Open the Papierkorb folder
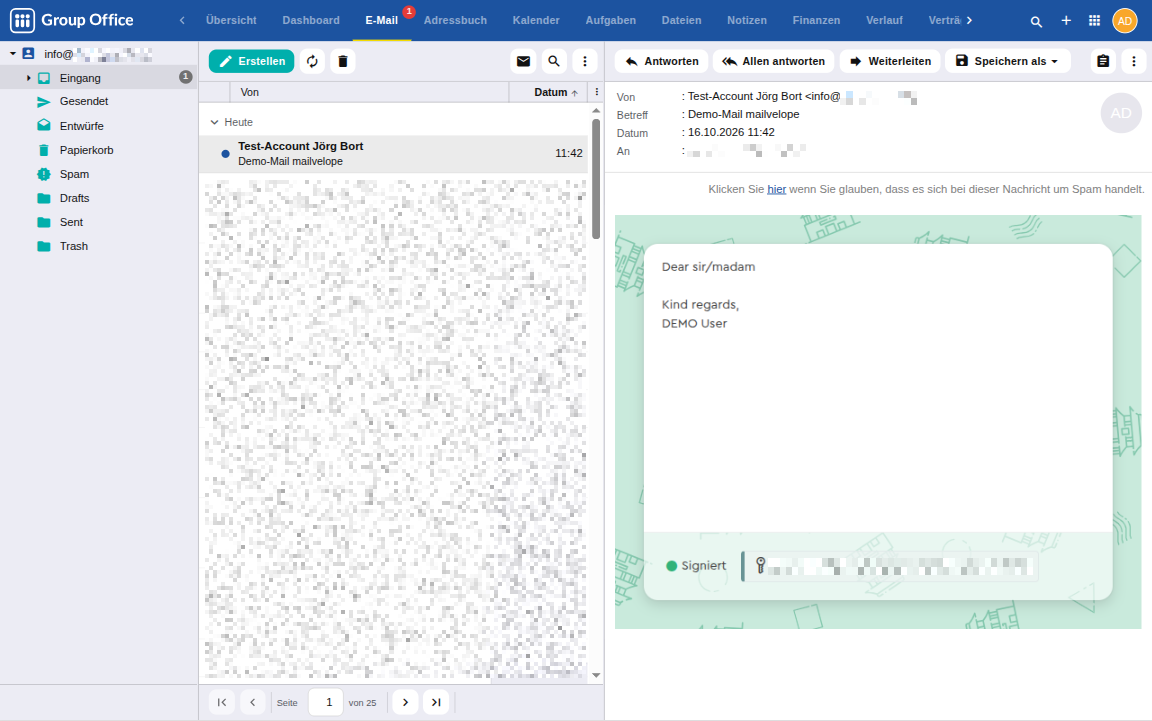The width and height of the screenshot is (1152, 721). [x=87, y=150]
